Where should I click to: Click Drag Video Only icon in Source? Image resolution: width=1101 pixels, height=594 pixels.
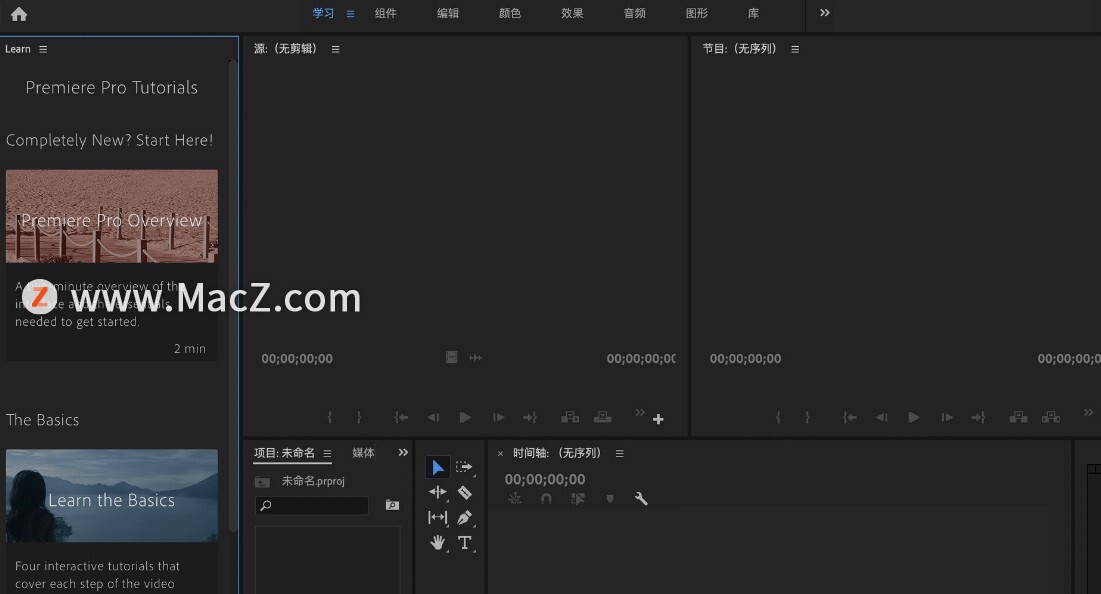coord(451,357)
